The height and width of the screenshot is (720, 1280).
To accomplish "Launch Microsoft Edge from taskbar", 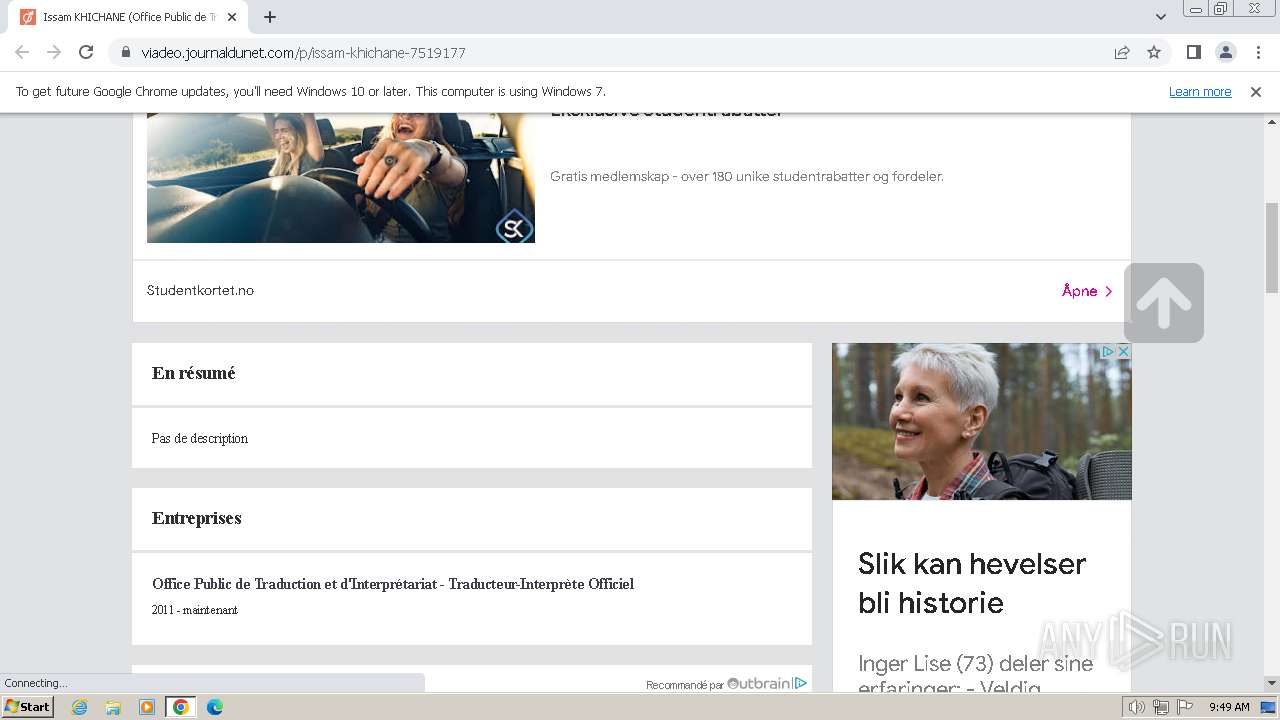I will click(x=215, y=707).
